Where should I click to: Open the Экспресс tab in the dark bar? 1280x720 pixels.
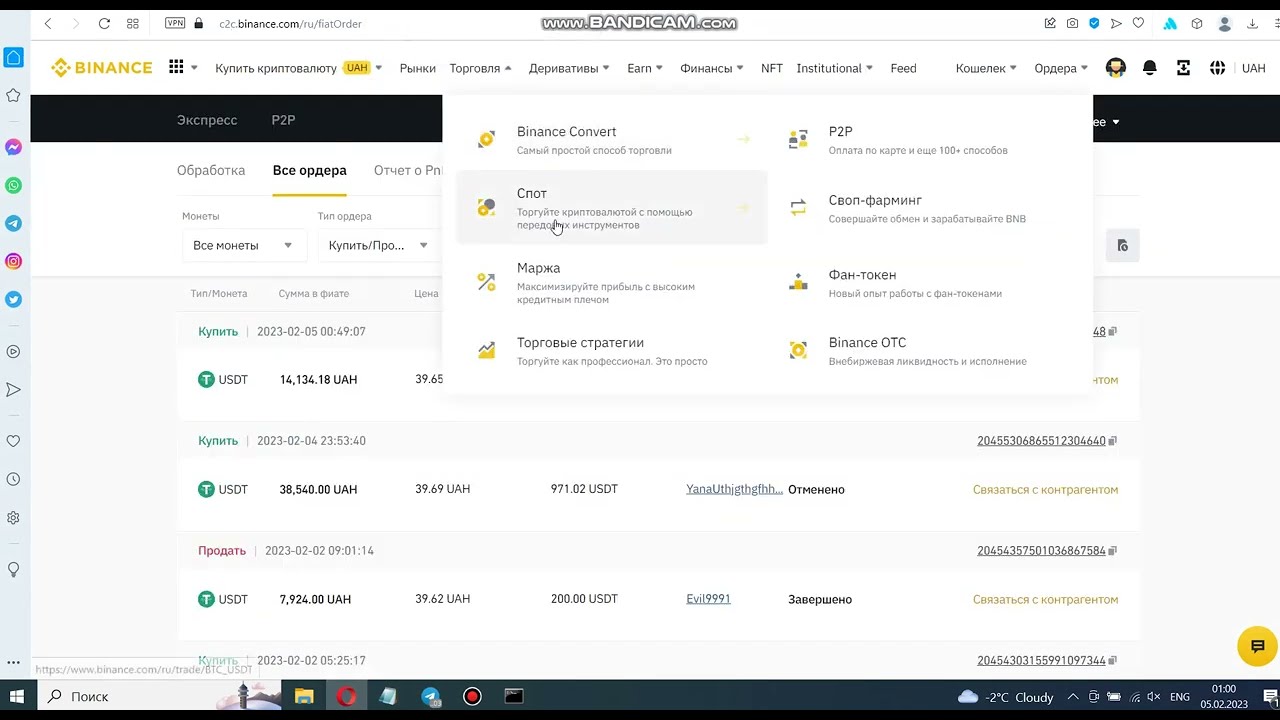click(x=207, y=120)
